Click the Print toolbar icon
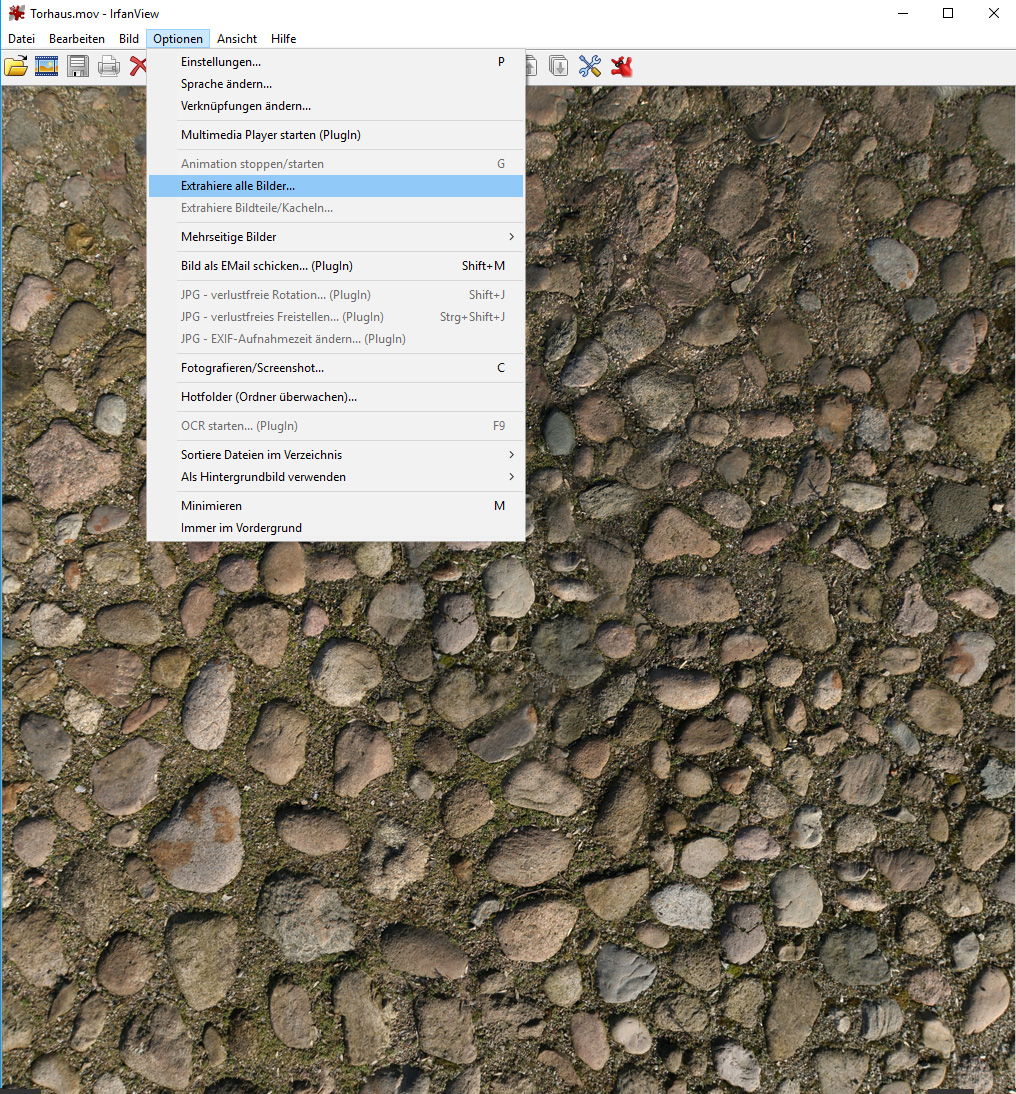 tap(109, 67)
